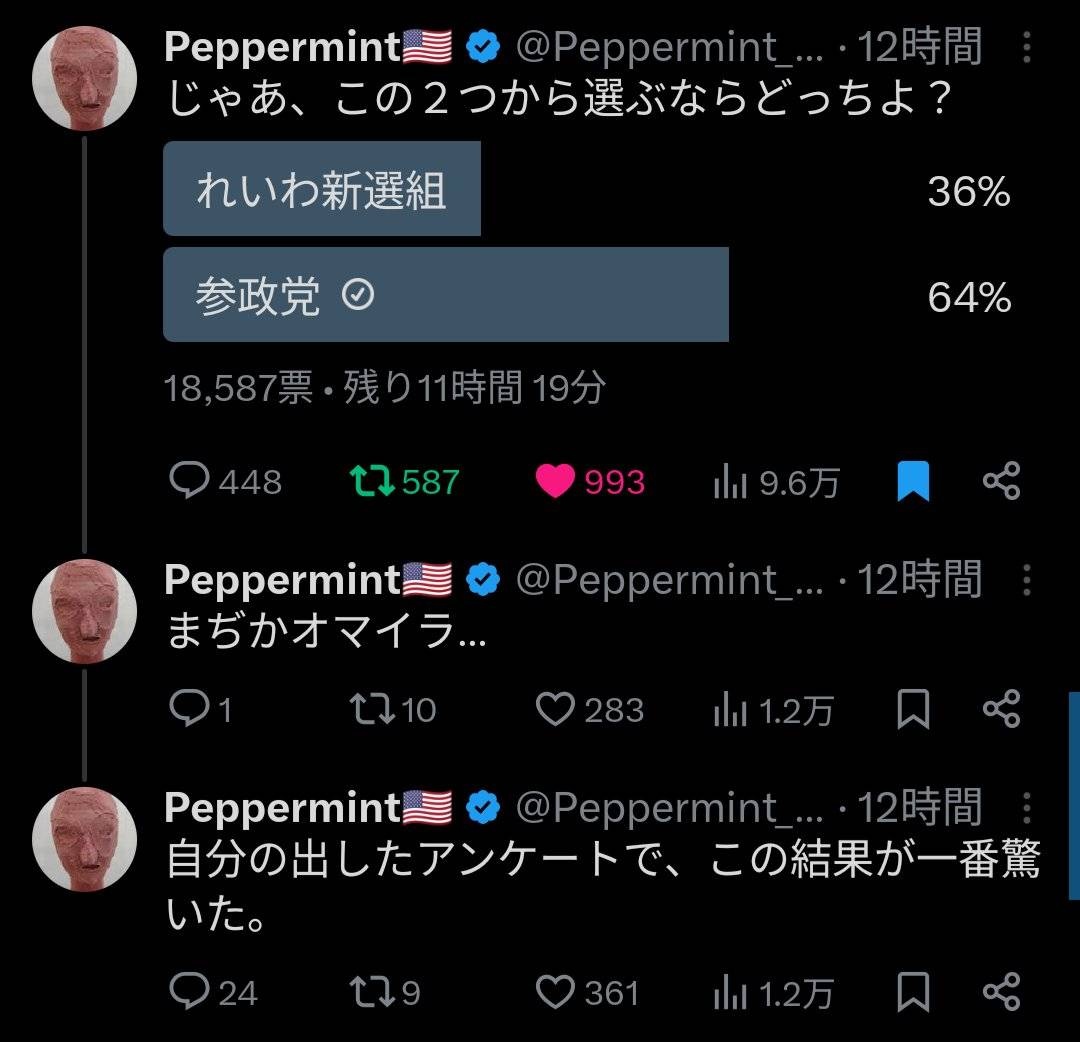Reply to the まぢかオマイラ tweet
Image resolution: width=1080 pixels, height=1042 pixels.
click(x=188, y=710)
